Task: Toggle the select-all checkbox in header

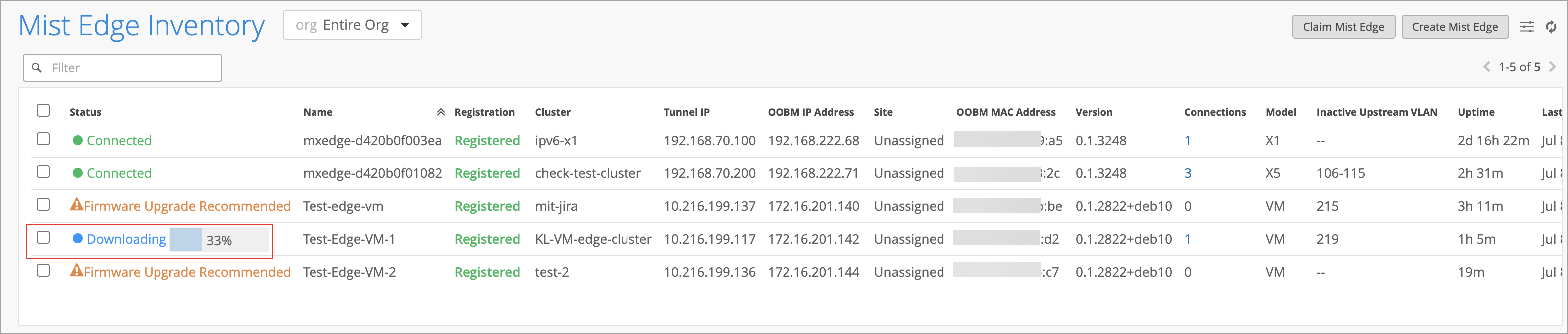Action: point(43,110)
